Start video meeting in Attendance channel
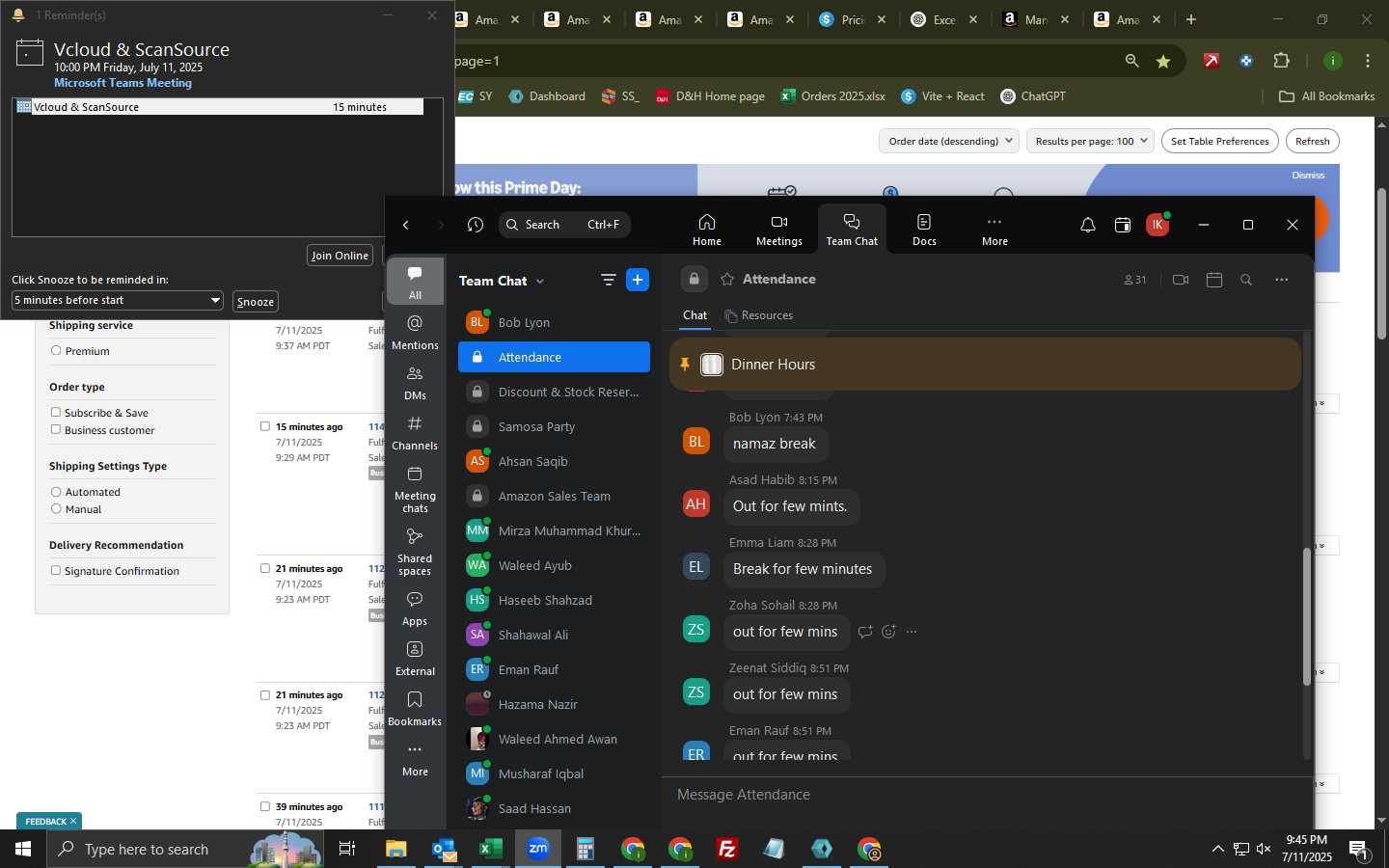Image resolution: width=1389 pixels, height=868 pixels. (1180, 280)
